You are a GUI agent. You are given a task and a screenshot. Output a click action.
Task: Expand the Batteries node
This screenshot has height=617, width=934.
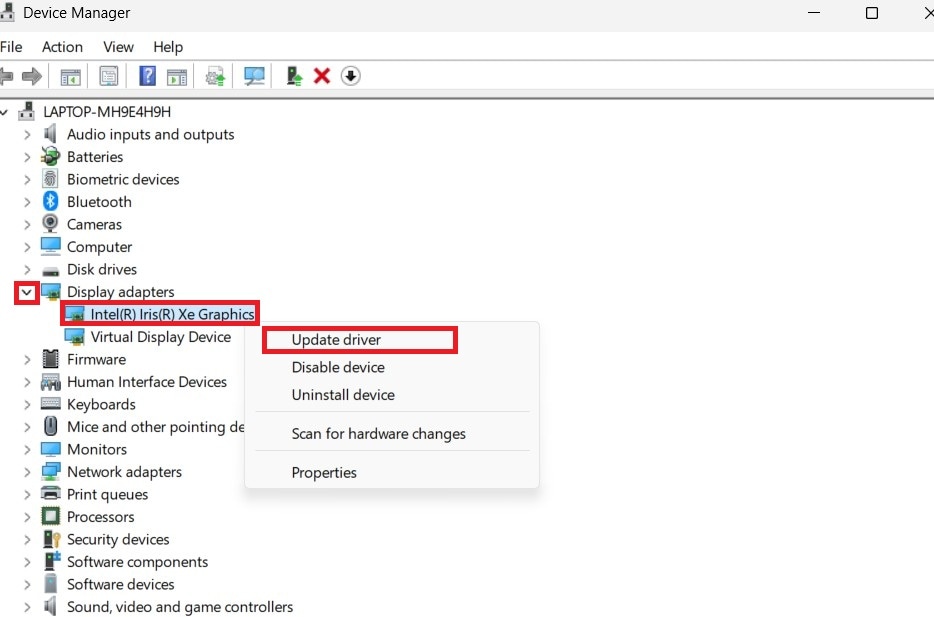click(27, 157)
